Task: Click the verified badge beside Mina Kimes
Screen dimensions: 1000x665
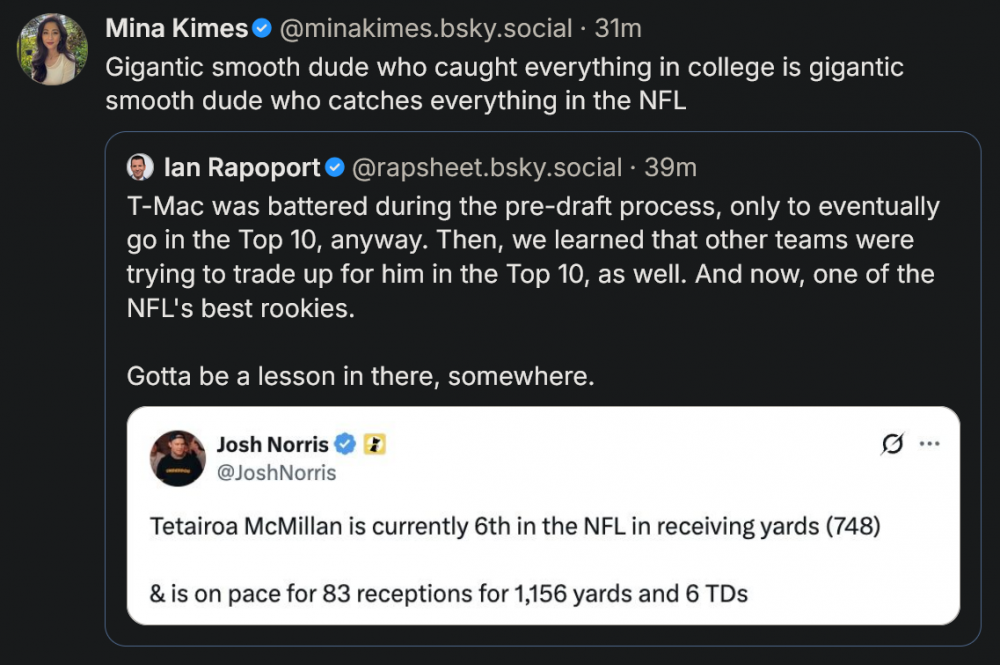Action: click(261, 29)
